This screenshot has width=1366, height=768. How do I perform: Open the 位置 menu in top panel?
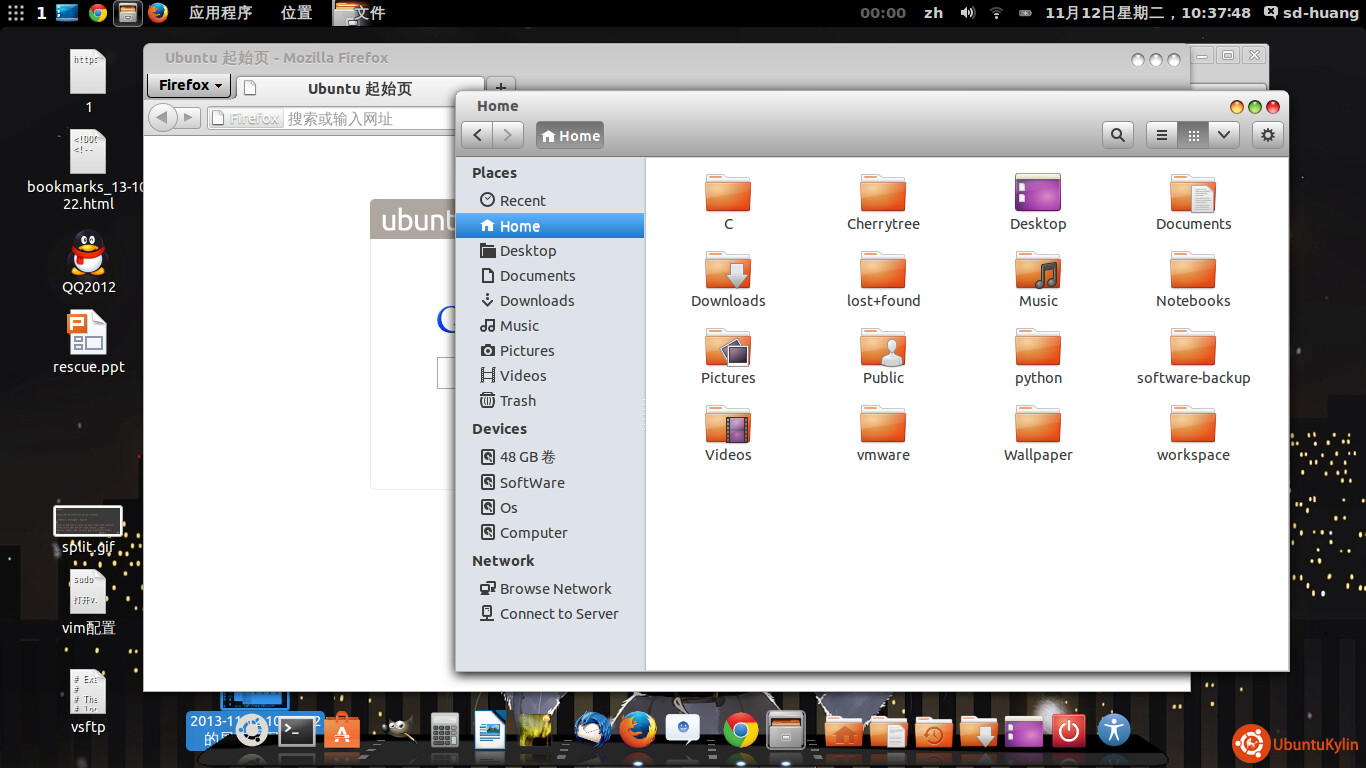296,13
